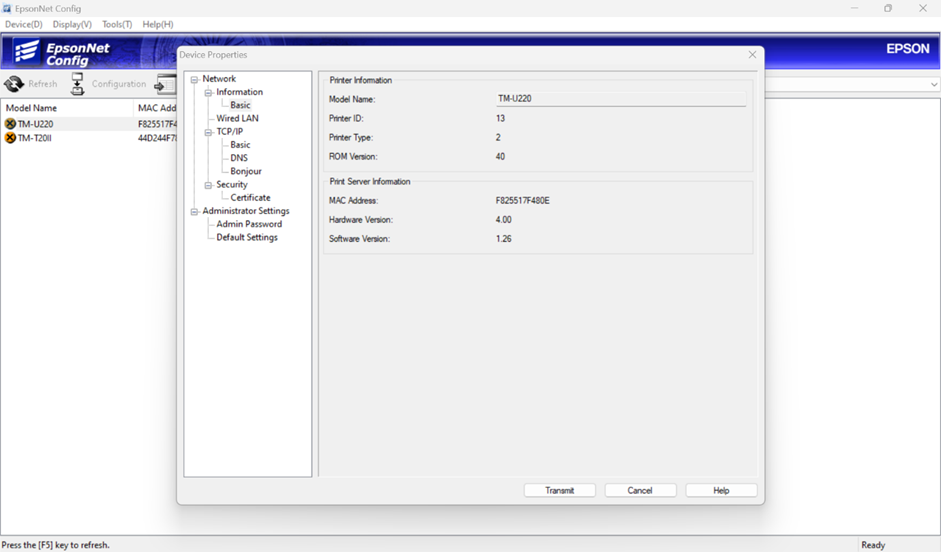
Task: Click the EpsonNet Config title bar app icon
Action: point(7,8)
